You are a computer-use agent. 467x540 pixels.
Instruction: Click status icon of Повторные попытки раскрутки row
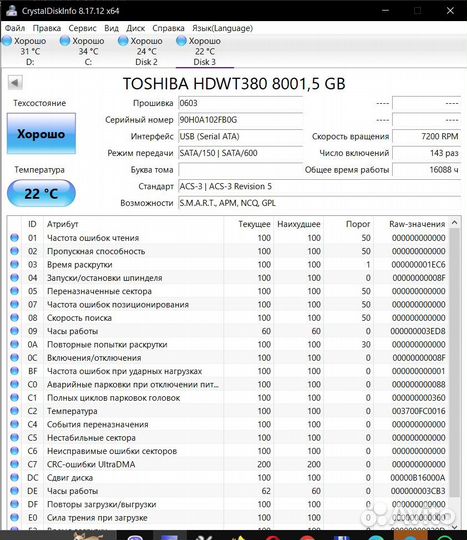pos(14,344)
